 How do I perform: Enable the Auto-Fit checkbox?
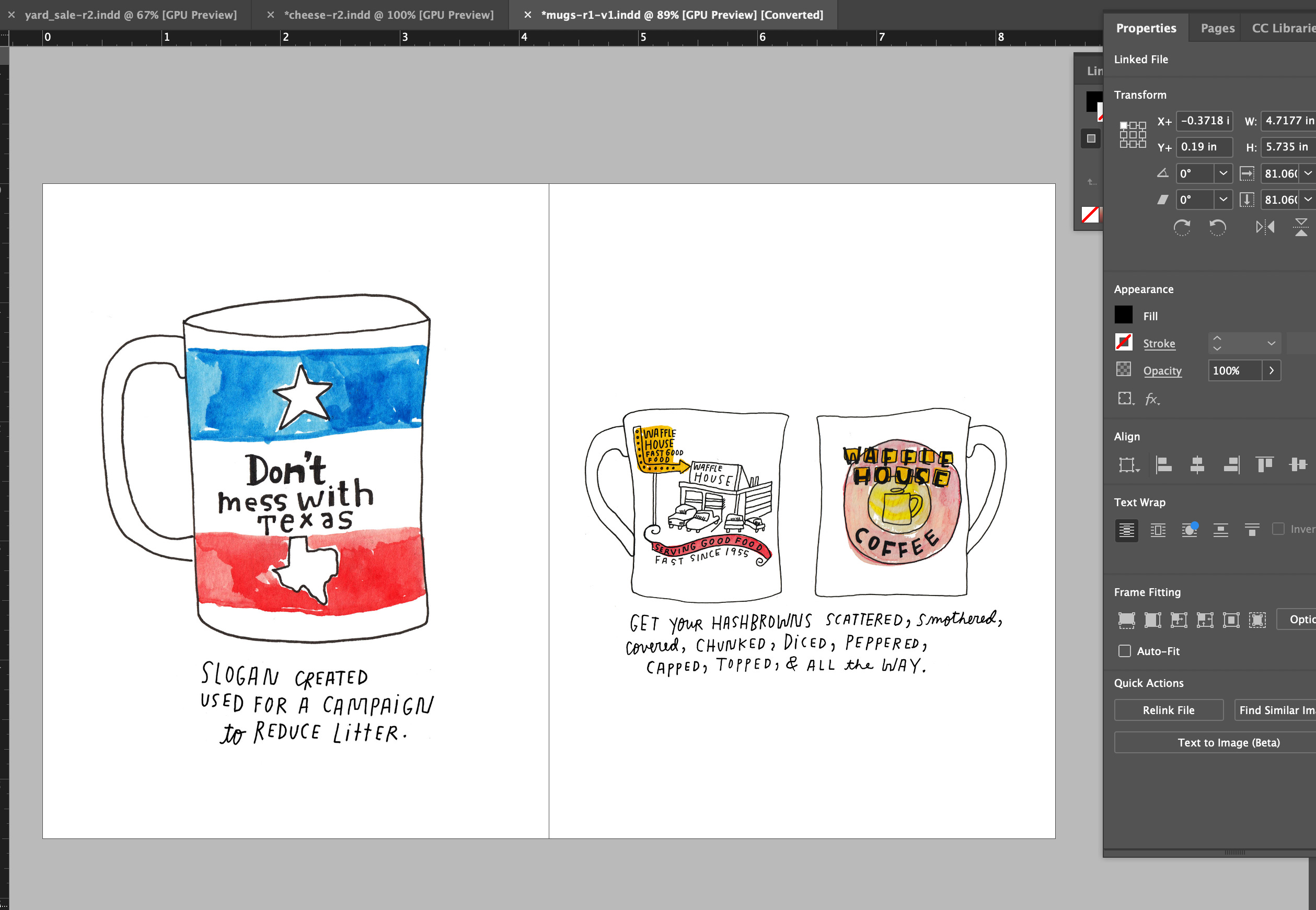pos(1124,651)
